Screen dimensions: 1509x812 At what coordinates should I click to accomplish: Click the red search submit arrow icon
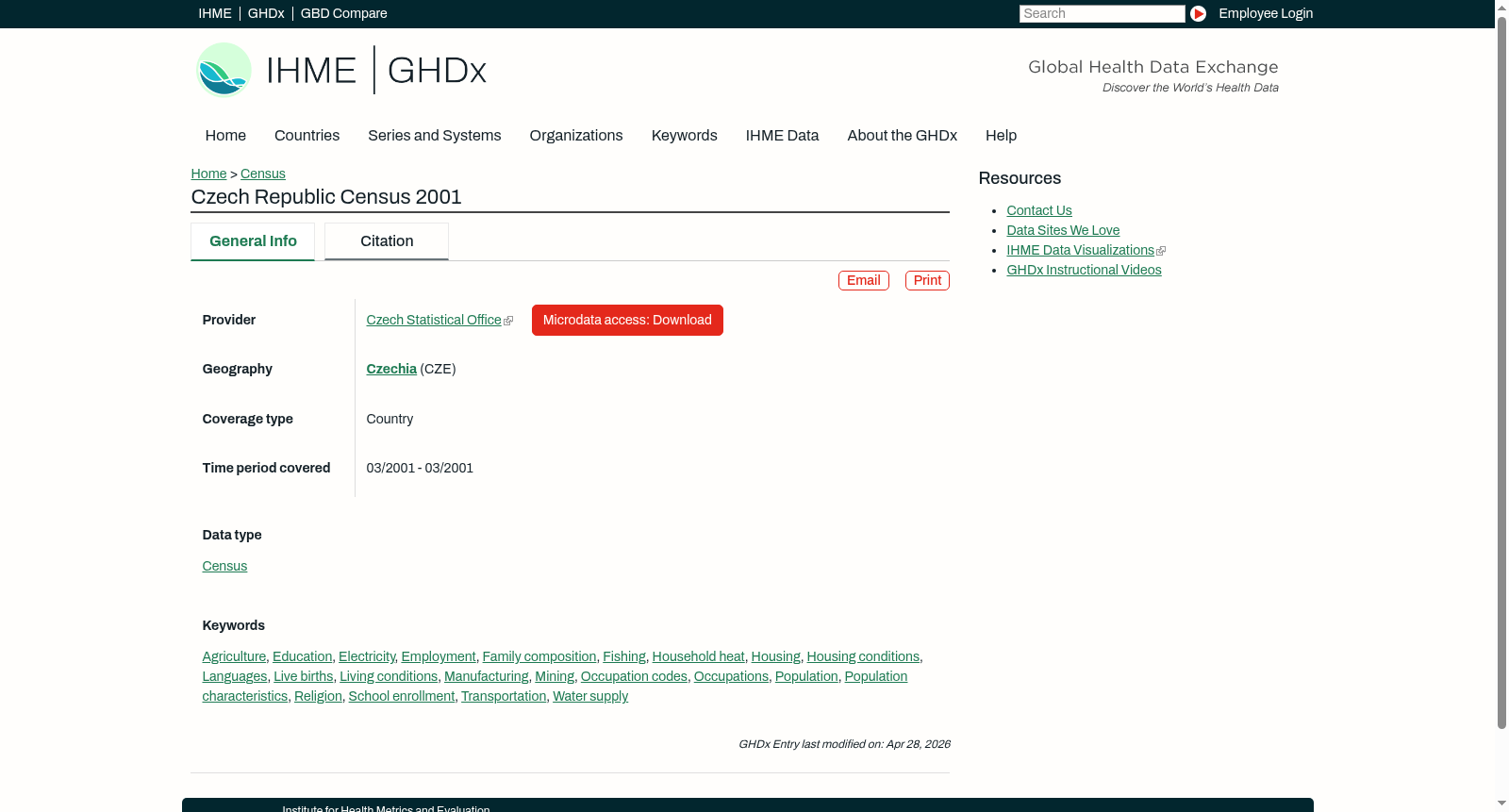coord(1198,13)
